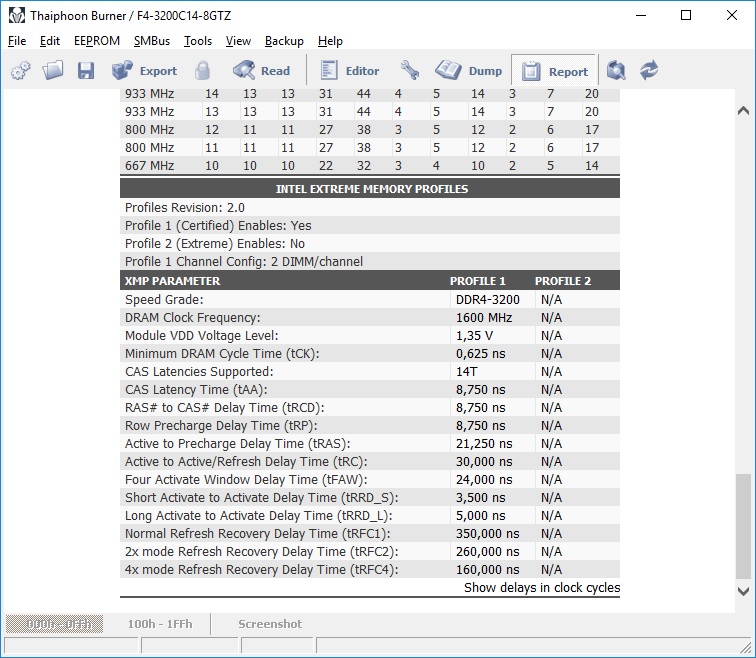Open the View menu

click(238, 41)
